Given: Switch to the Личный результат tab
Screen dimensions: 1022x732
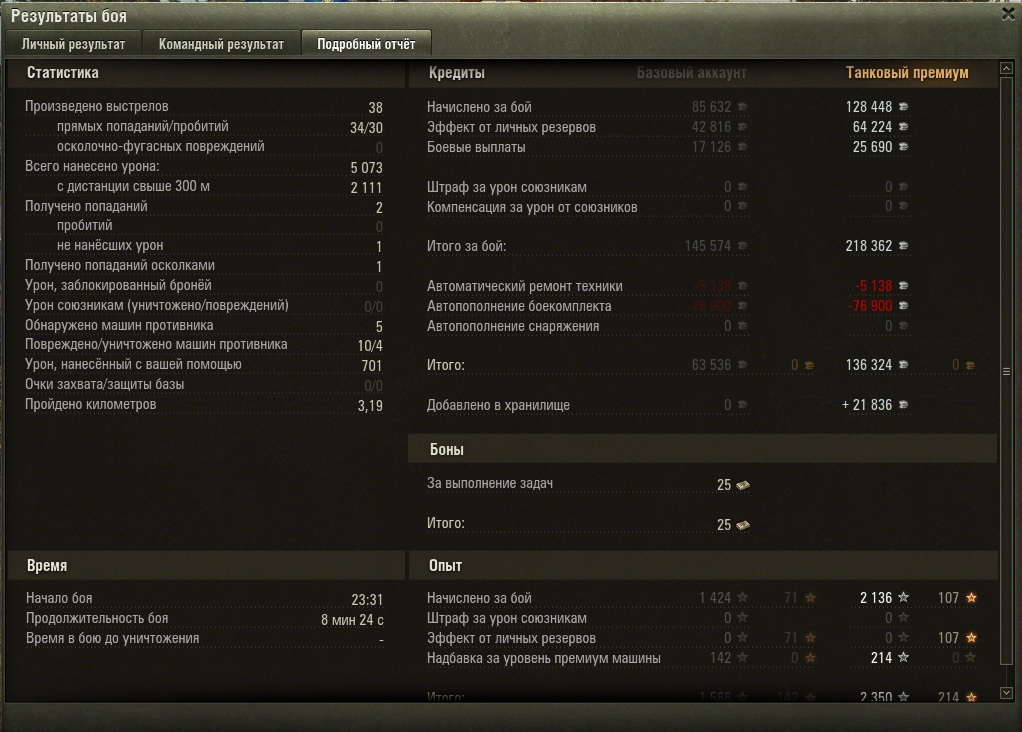Looking at the screenshot, I should point(74,44).
